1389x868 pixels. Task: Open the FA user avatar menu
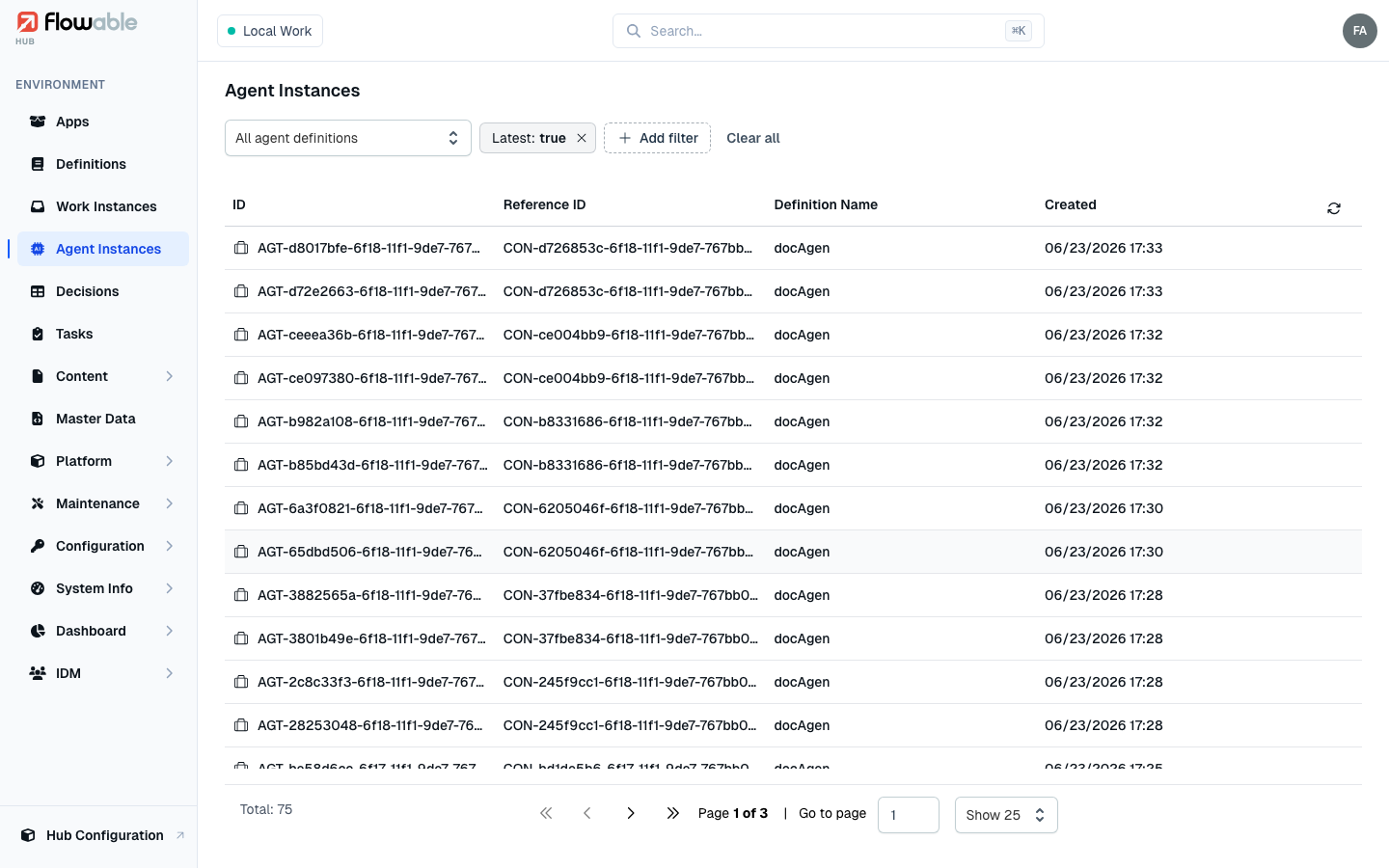pos(1359,31)
